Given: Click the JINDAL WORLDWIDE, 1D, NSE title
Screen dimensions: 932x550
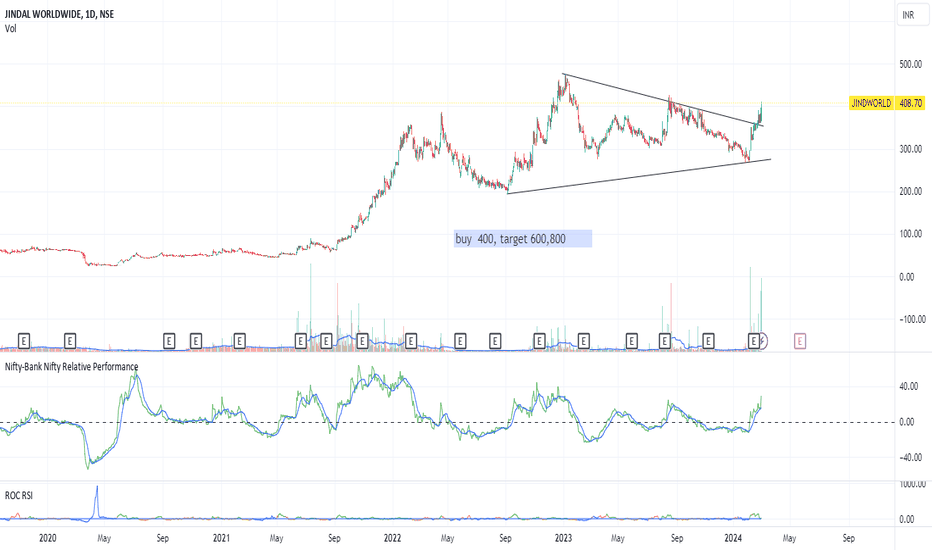Looking at the screenshot, I should click(59, 14).
